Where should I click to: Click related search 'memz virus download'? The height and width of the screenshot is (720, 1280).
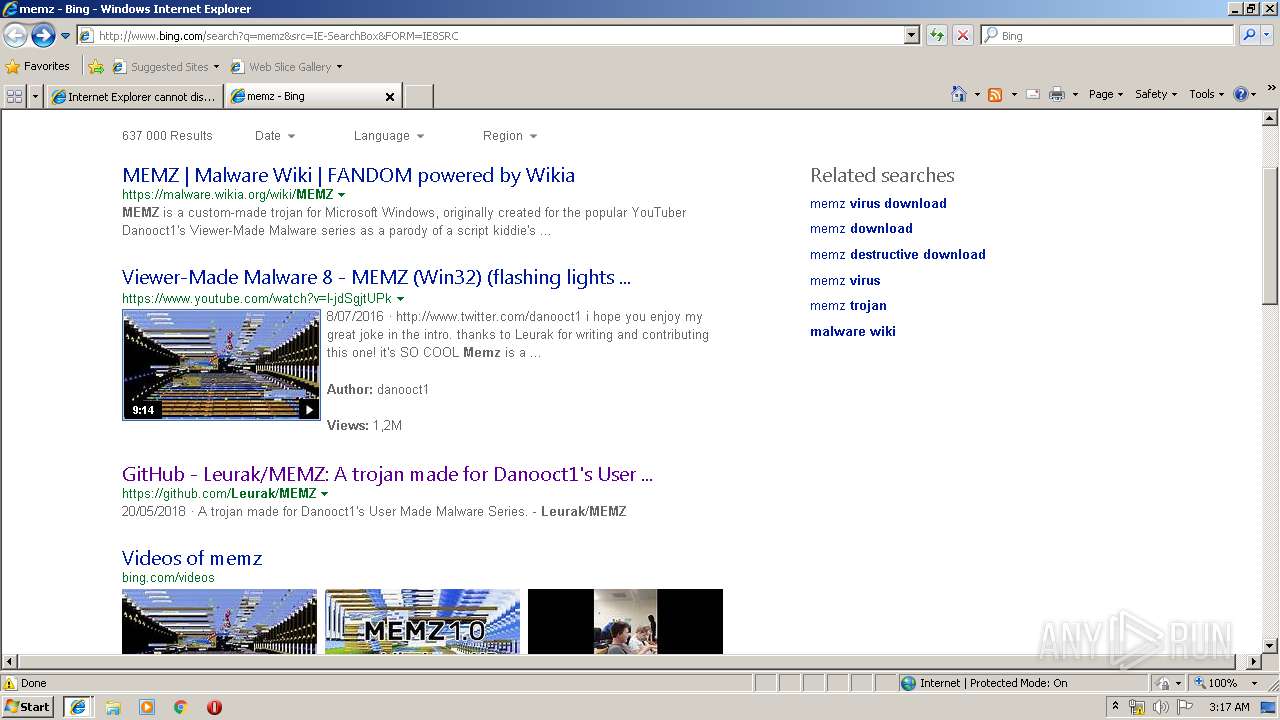[x=878, y=203]
